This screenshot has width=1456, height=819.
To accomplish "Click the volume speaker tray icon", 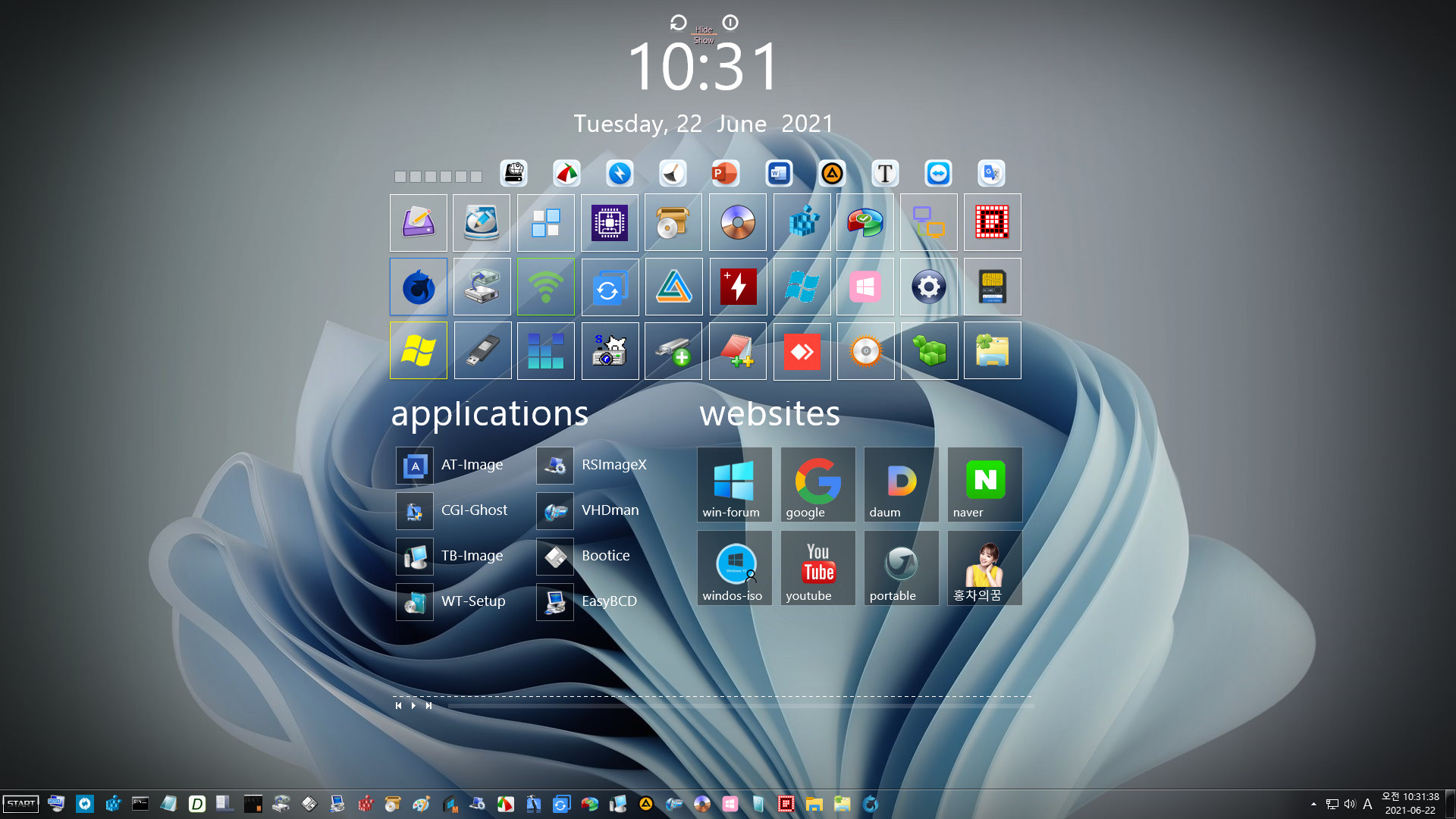I will [x=1350, y=804].
